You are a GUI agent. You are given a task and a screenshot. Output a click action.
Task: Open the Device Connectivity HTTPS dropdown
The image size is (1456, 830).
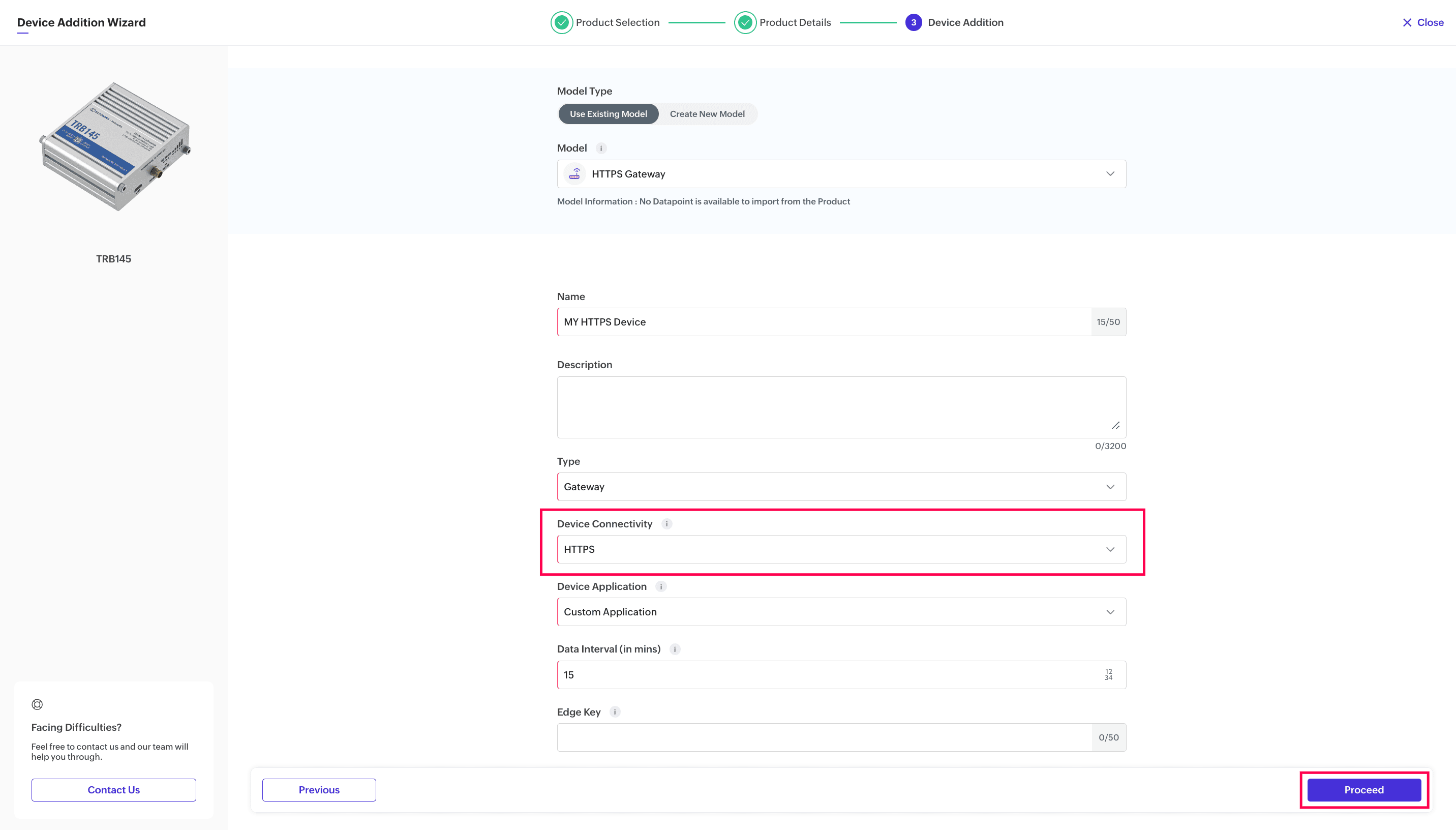click(x=841, y=550)
